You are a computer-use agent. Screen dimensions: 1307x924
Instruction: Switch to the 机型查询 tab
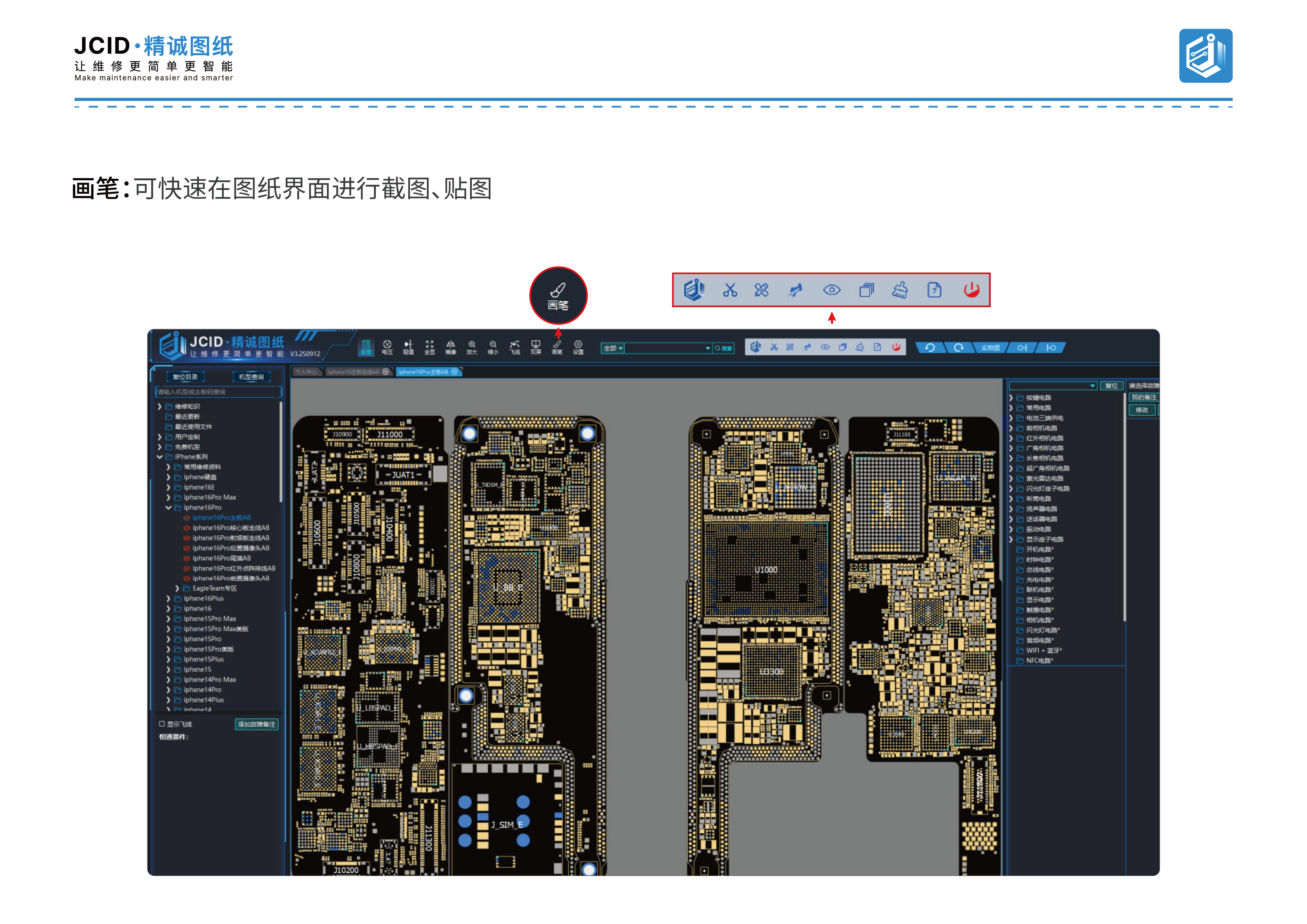tap(251, 377)
